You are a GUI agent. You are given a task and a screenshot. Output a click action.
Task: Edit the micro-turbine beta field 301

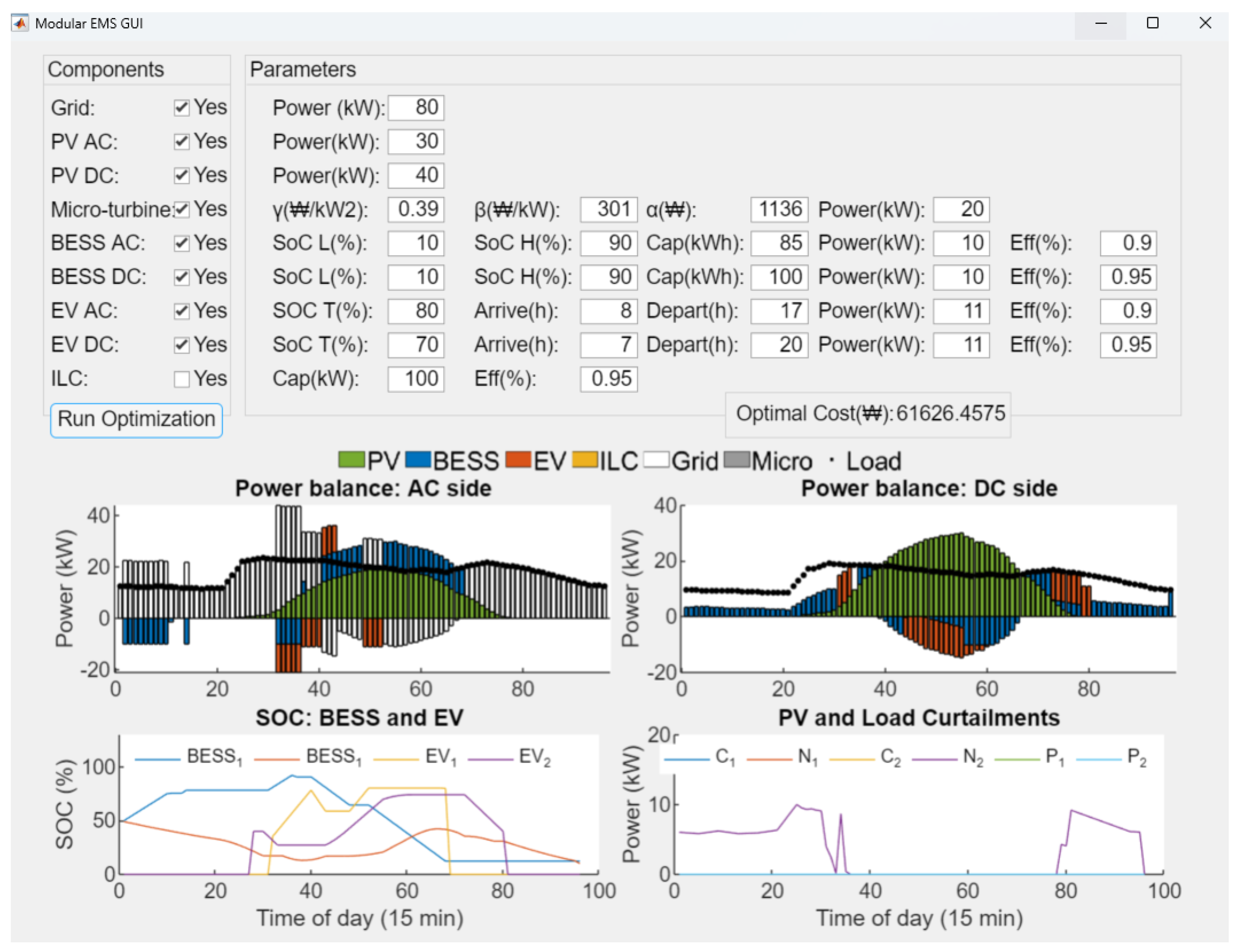pos(609,210)
